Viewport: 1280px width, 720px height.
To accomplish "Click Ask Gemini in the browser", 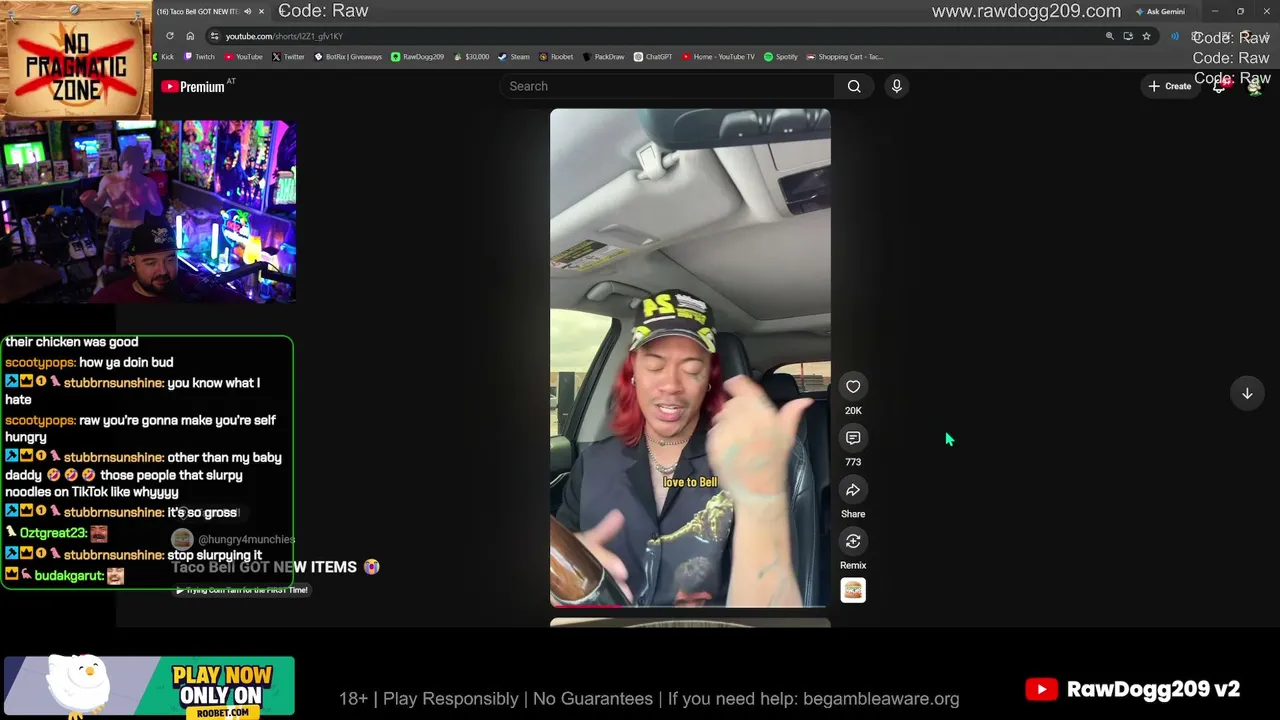I will 1160,11.
